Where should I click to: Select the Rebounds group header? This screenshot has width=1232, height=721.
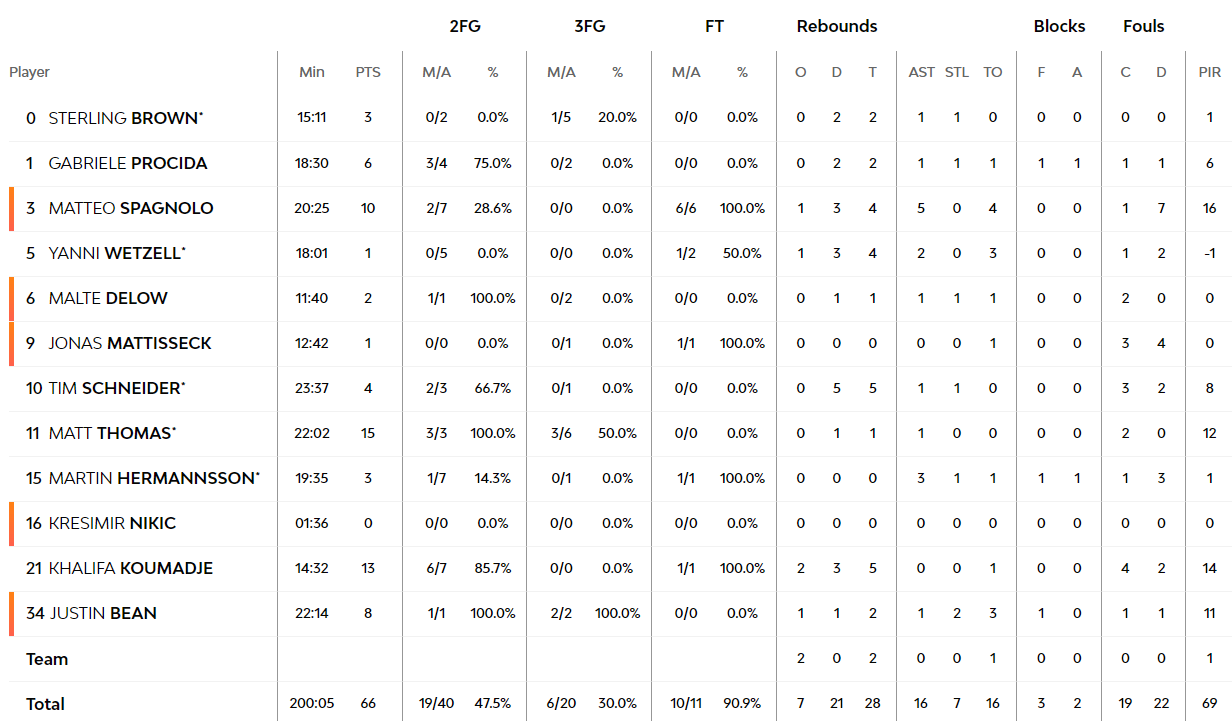click(837, 26)
